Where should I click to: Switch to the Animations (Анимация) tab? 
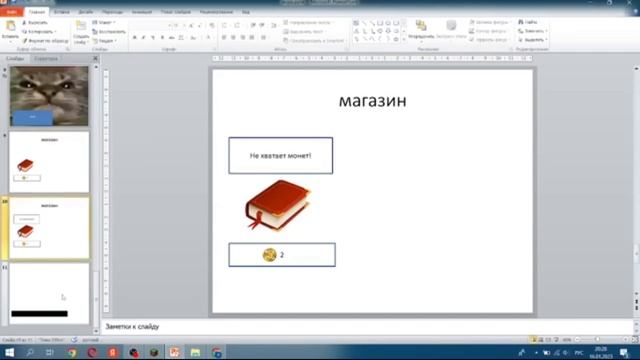142,12
